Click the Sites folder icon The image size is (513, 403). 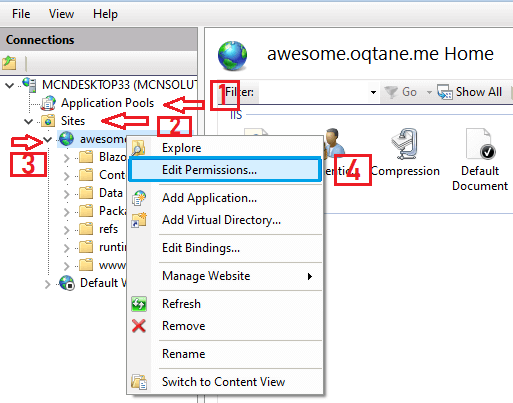pos(48,121)
